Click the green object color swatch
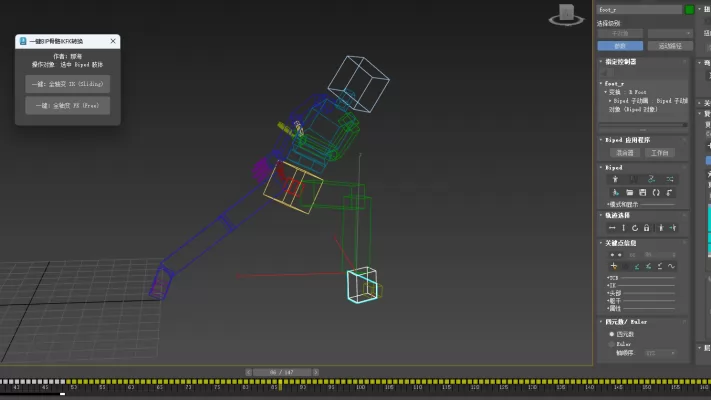 [689, 9]
